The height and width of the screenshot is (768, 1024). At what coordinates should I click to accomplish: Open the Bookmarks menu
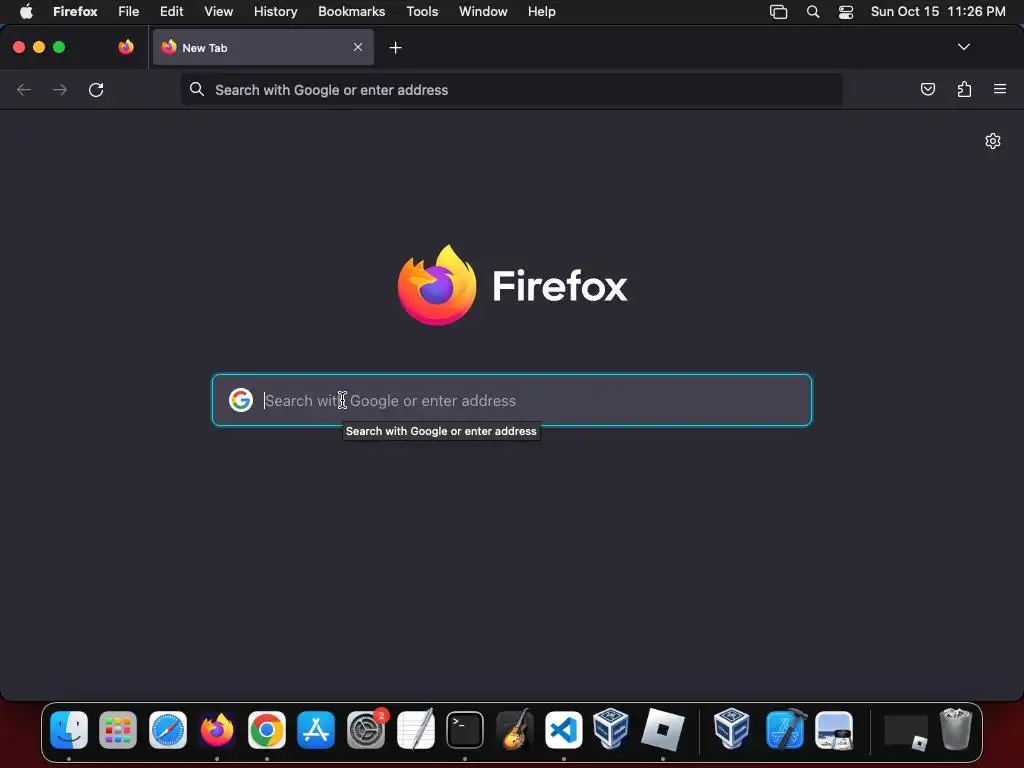(x=351, y=11)
